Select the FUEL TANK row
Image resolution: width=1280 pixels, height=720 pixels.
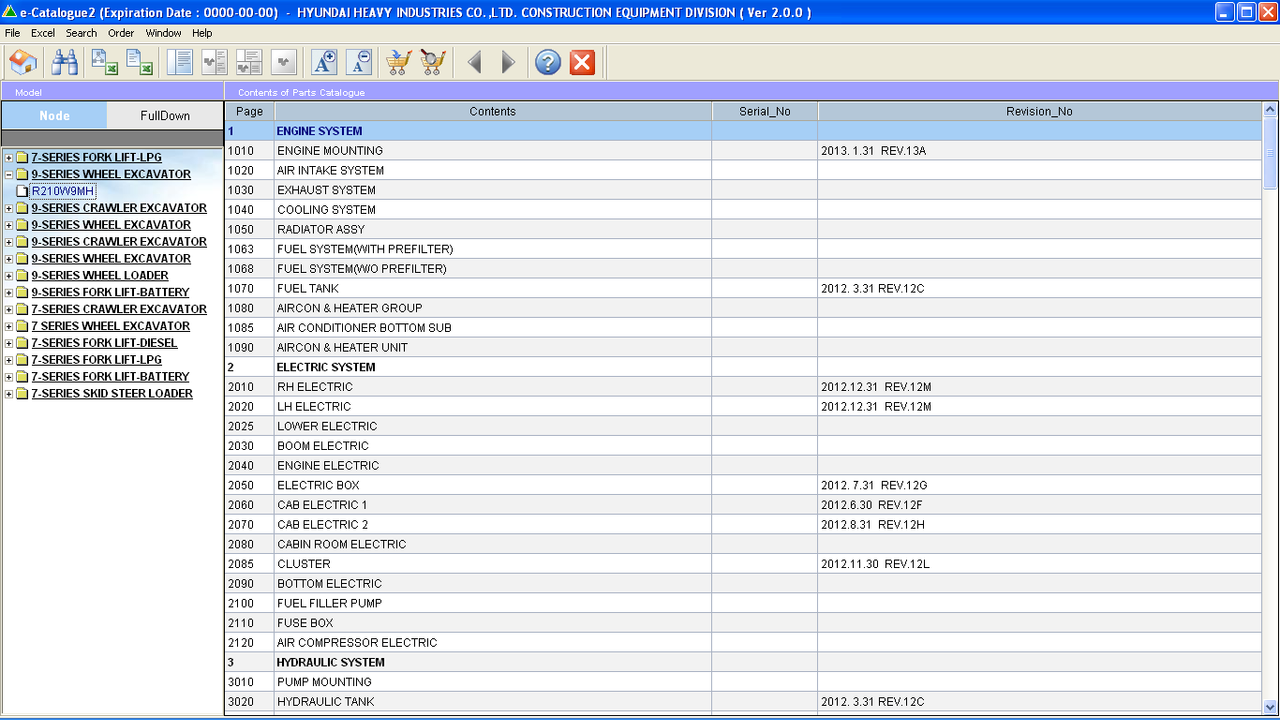point(743,288)
